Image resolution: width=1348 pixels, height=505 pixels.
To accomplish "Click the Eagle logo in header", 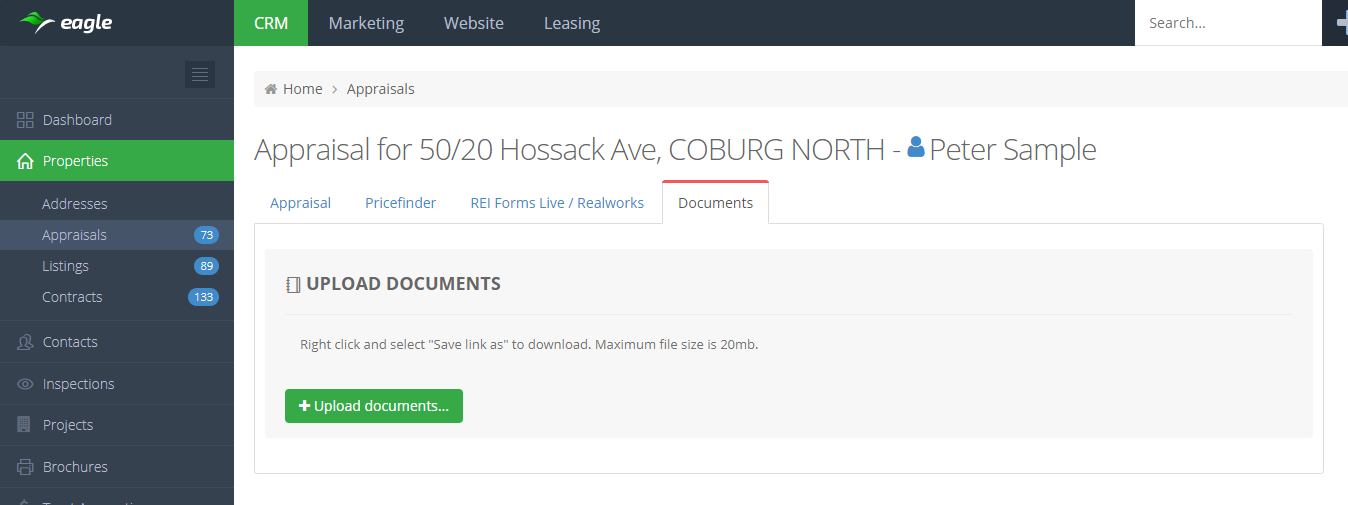I will coord(66,23).
